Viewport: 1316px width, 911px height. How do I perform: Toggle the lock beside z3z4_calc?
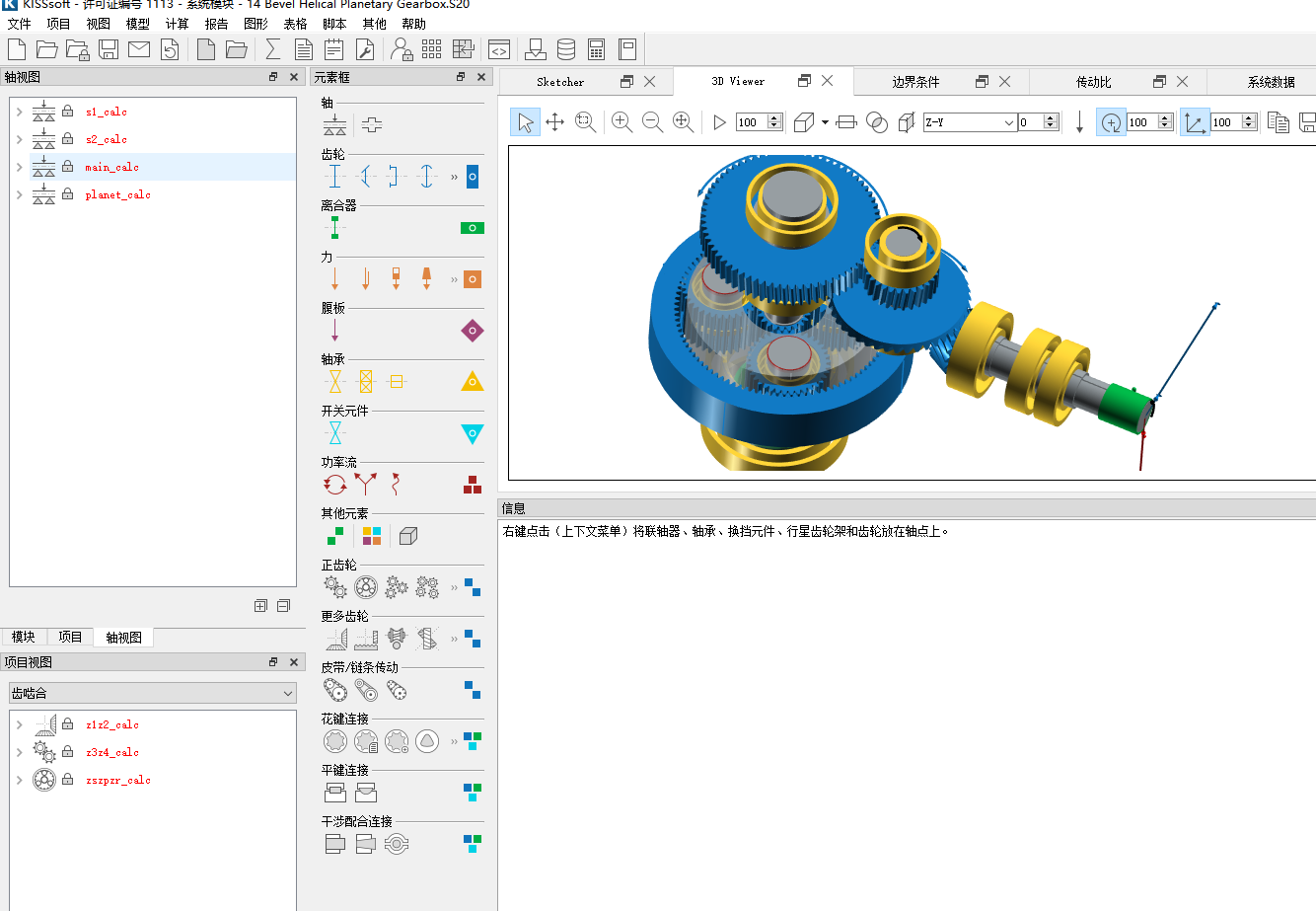click(68, 752)
